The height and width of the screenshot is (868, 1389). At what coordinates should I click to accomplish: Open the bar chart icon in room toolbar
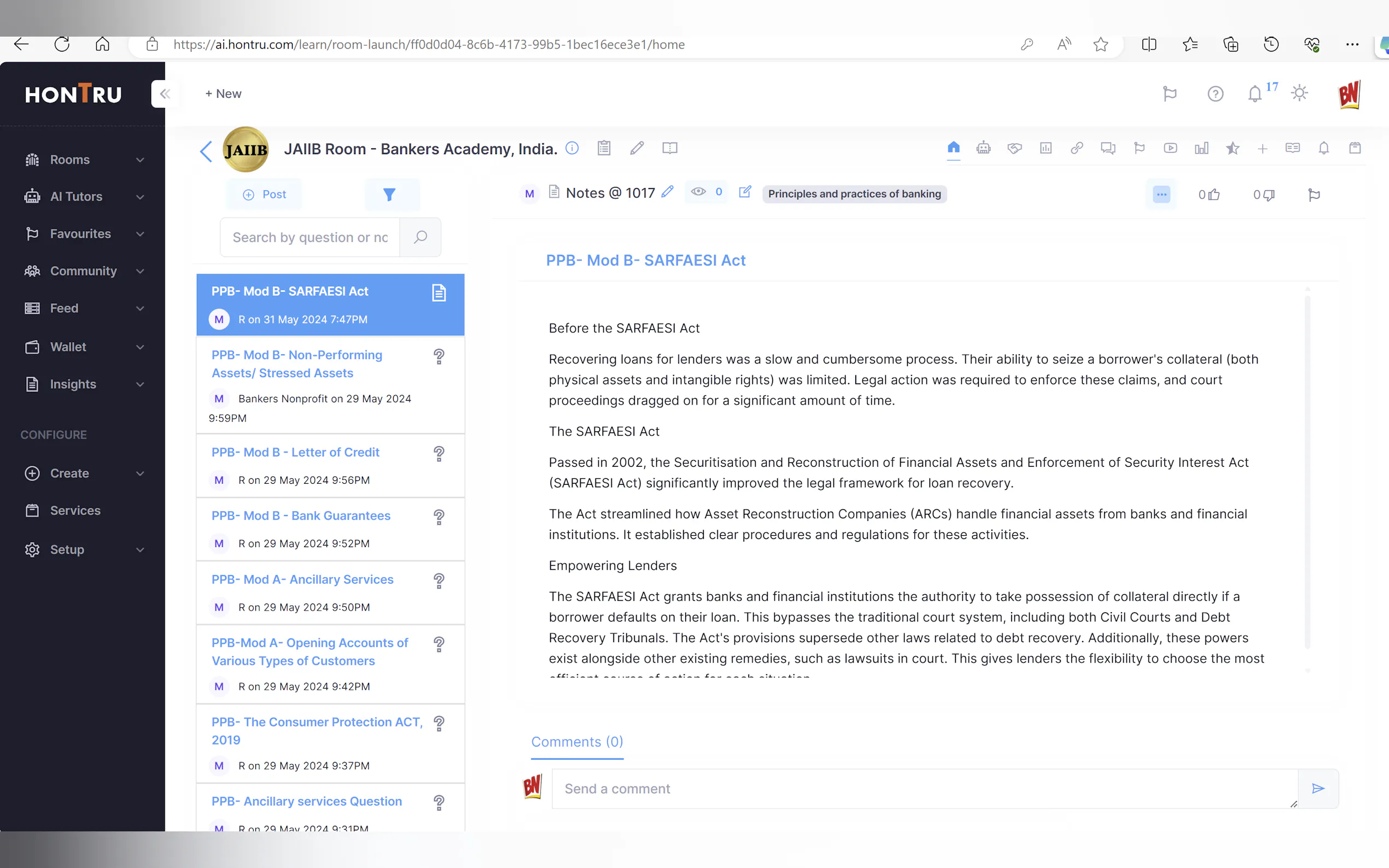[1201, 148]
